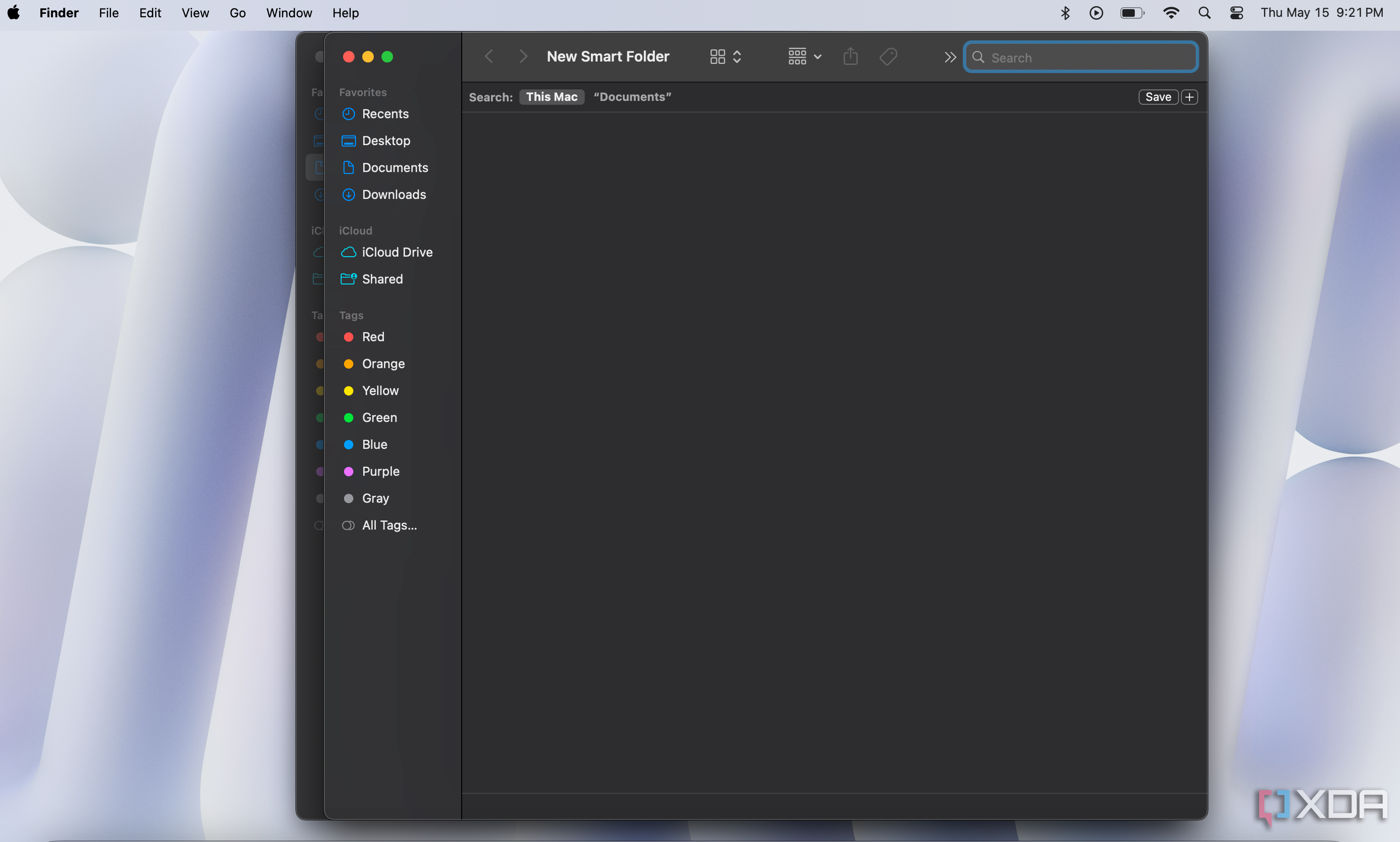1400x842 pixels.
Task: Check battery status in menu bar
Action: coord(1132,12)
